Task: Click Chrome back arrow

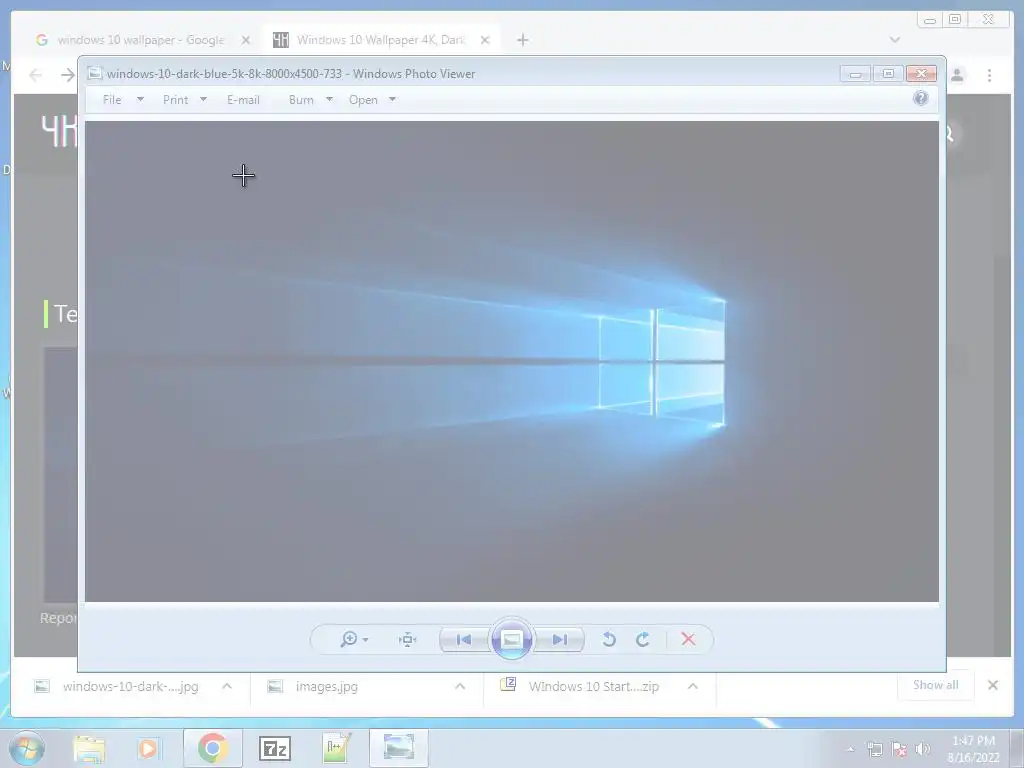Action: pos(36,75)
